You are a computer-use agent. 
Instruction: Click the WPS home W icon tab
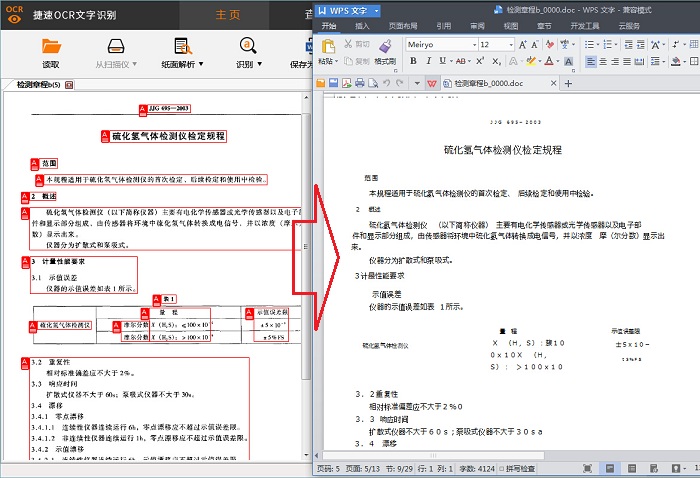(432, 83)
